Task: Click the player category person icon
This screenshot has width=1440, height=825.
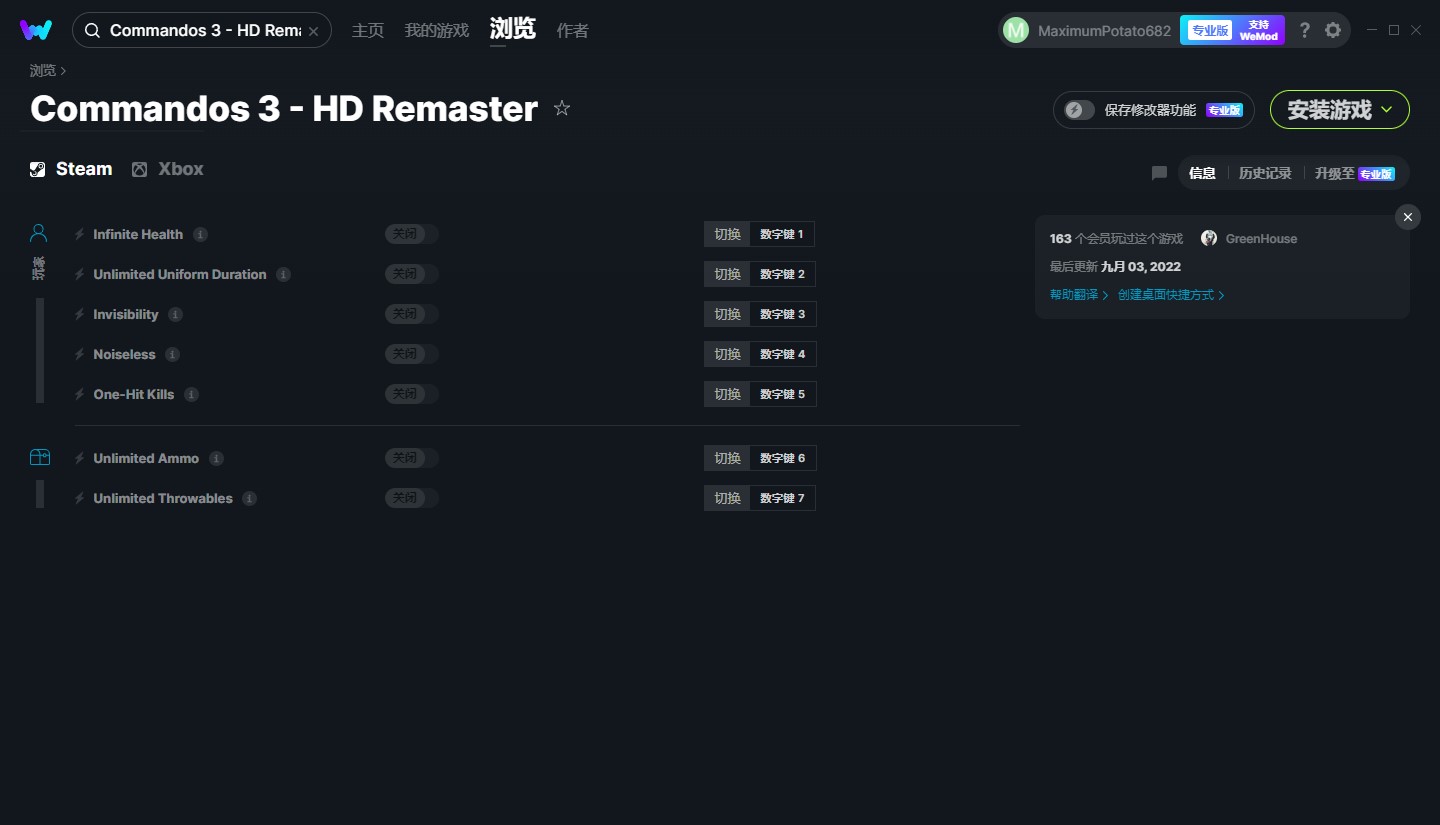Action: 39,233
